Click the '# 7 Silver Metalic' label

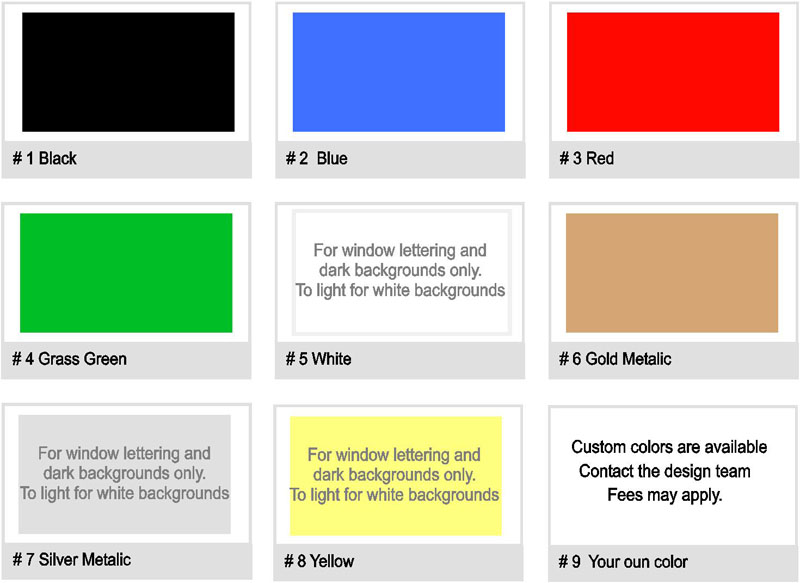coord(71,560)
